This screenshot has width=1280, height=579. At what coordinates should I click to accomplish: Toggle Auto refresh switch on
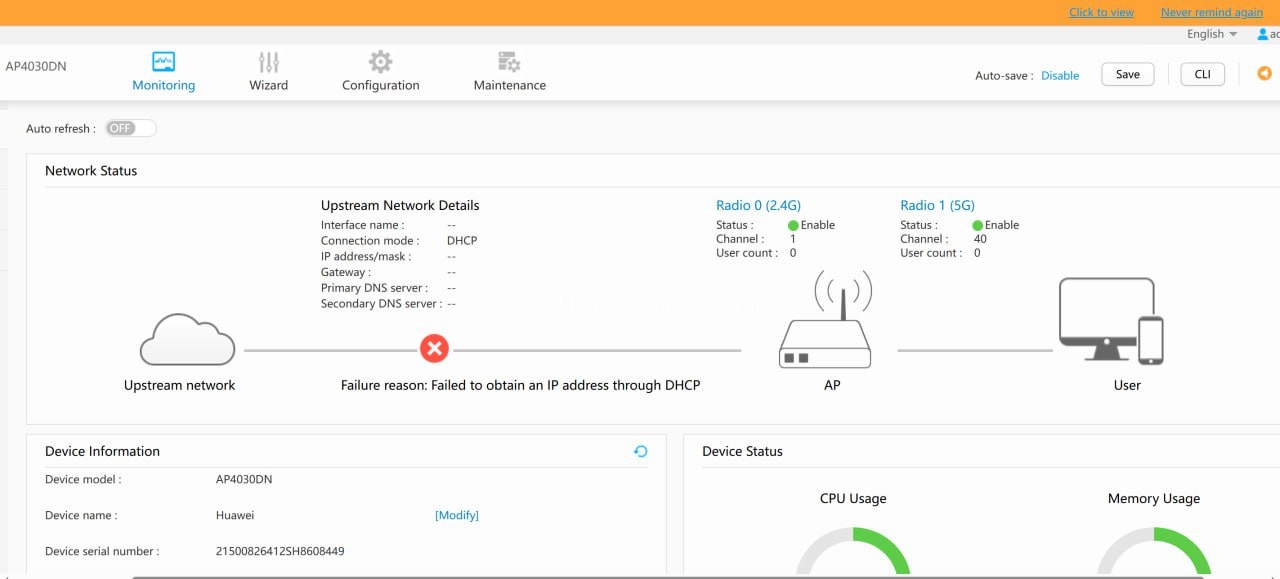tap(131, 128)
